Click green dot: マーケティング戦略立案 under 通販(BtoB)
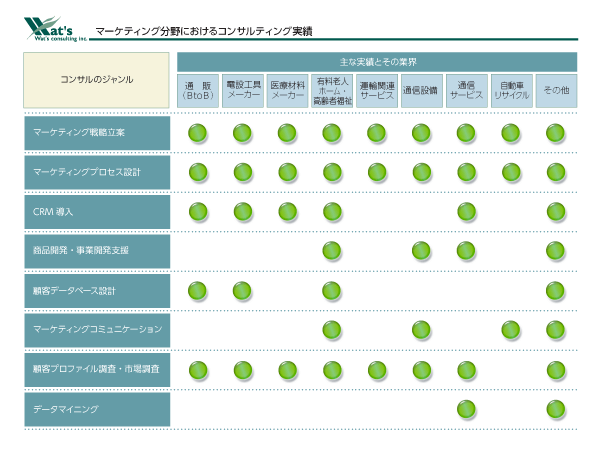 click(197, 133)
